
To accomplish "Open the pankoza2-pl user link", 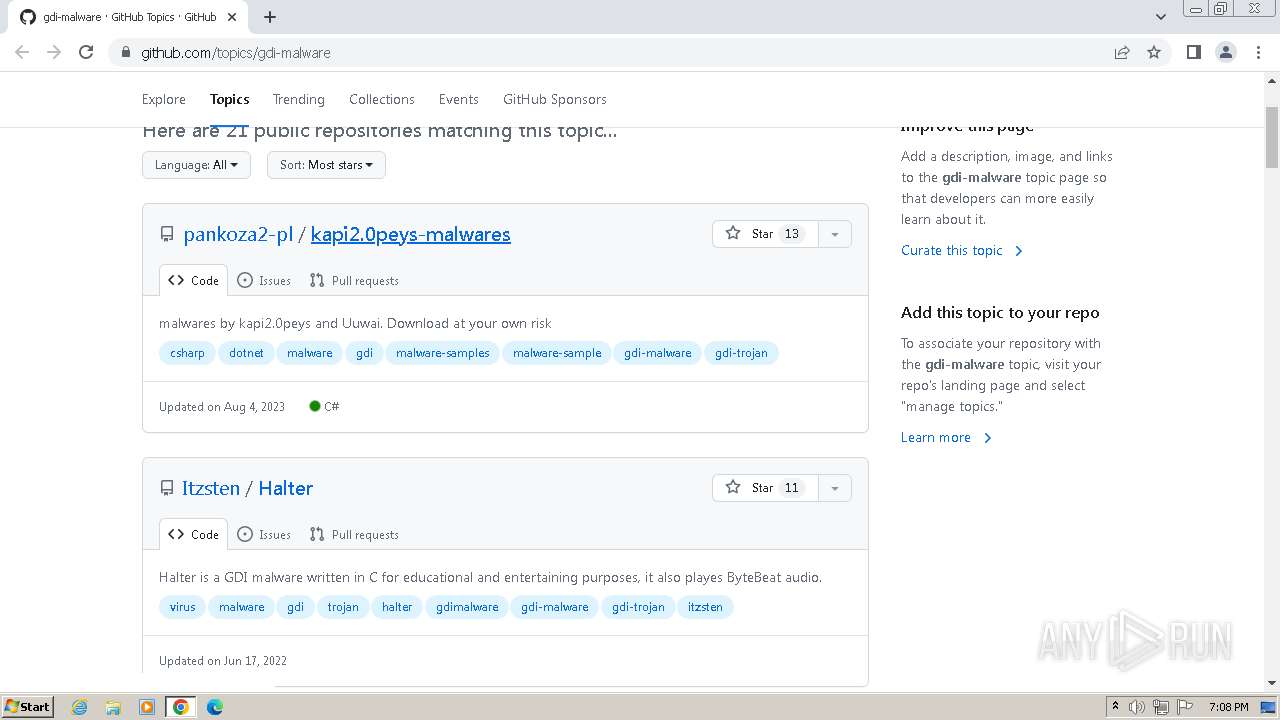I will (238, 234).
